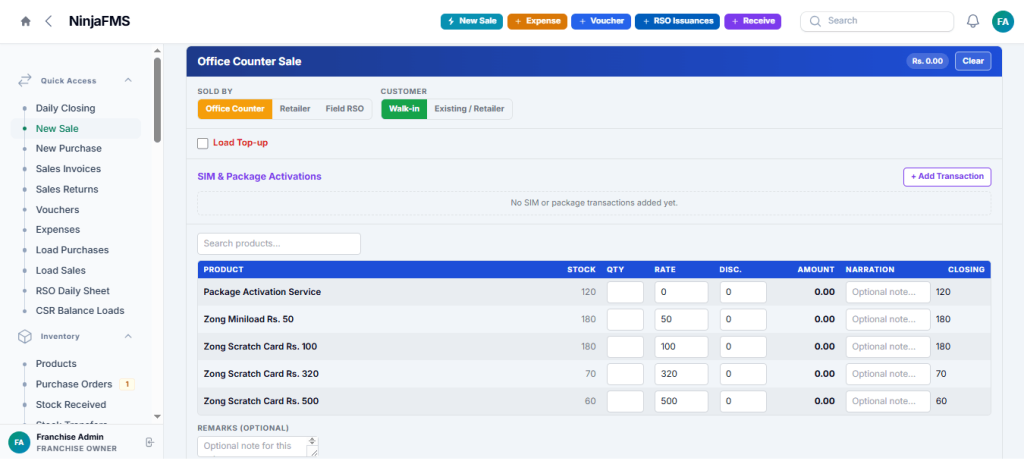Choose Walk-in customer
The image size is (1024, 461).
404,109
